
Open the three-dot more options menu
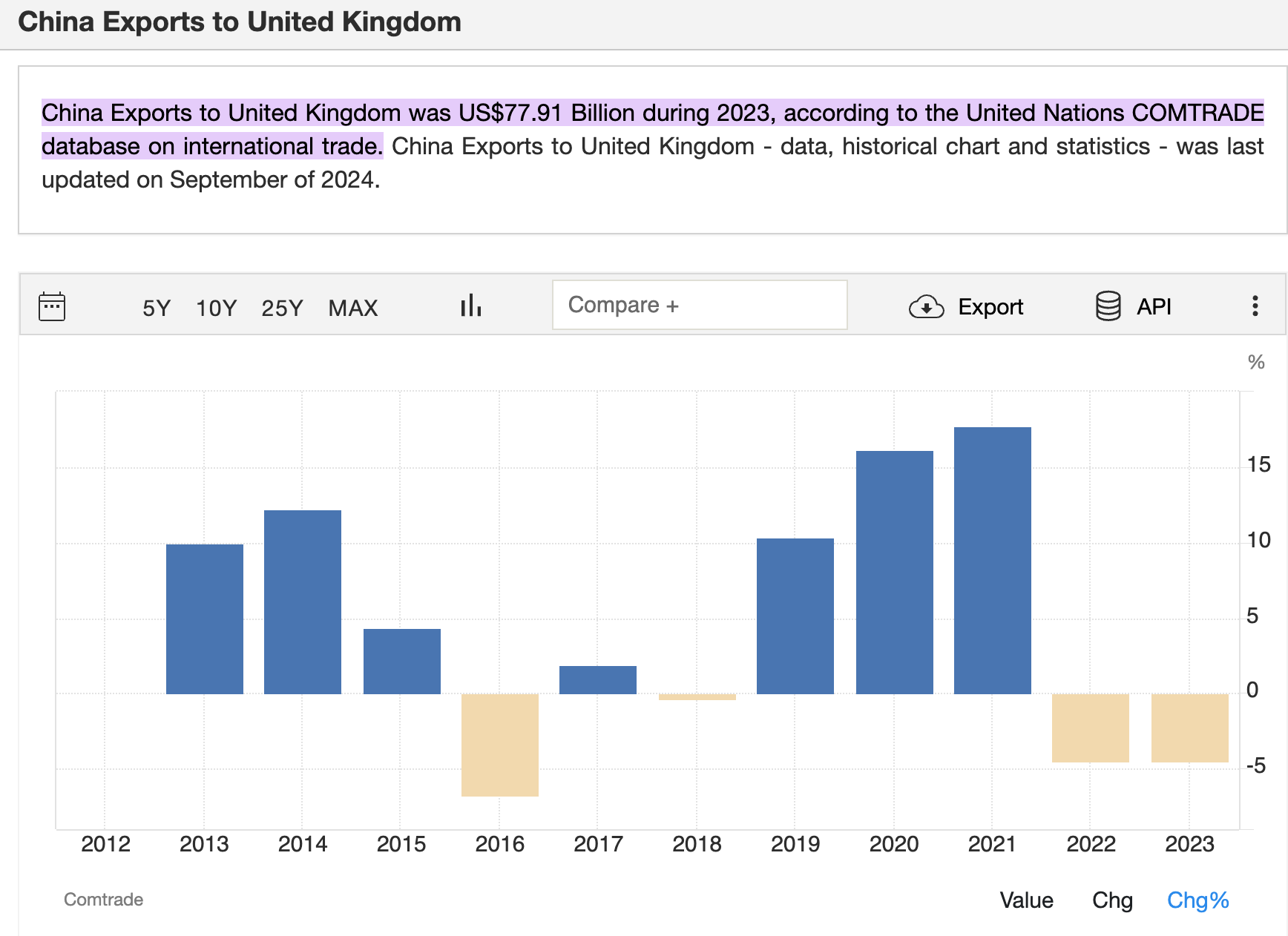point(1255,306)
